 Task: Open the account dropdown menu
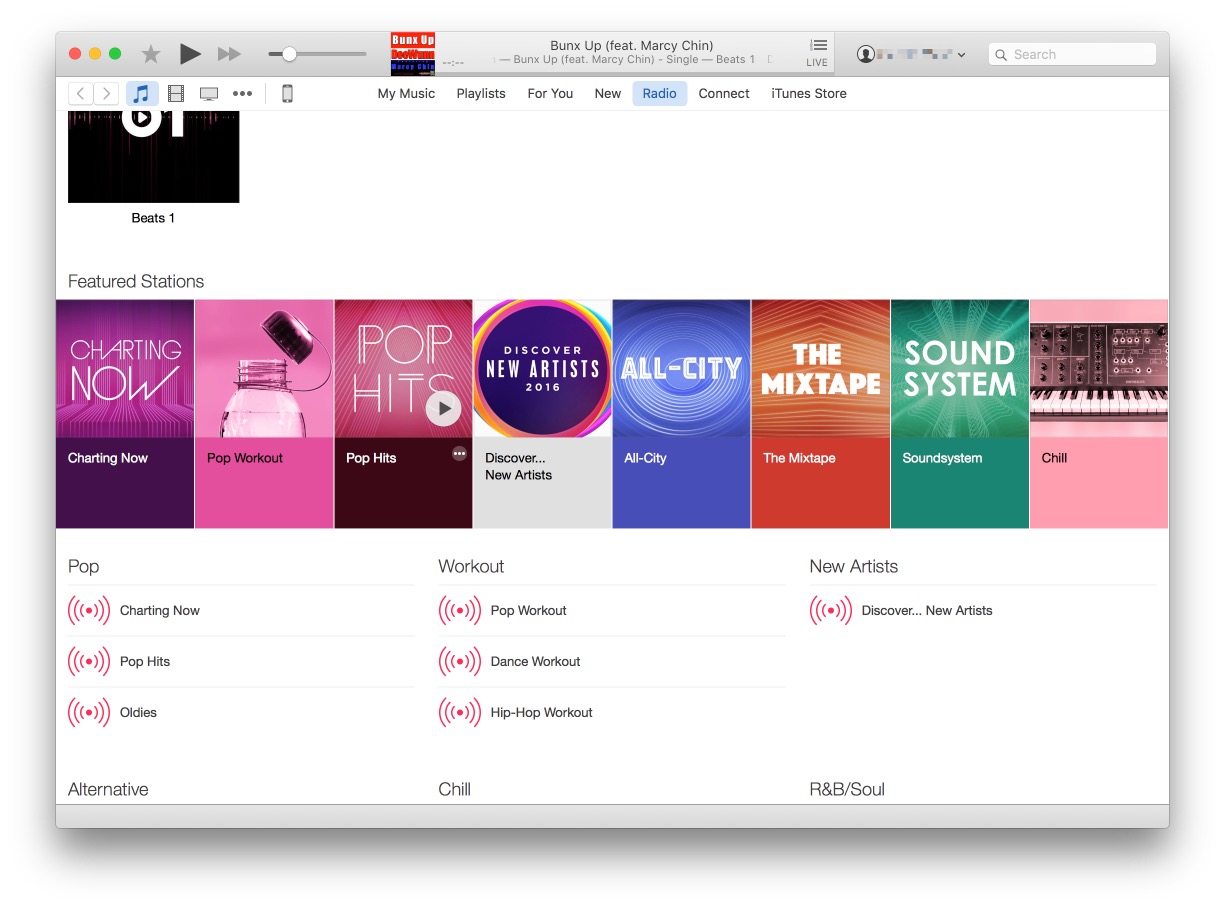[911, 55]
